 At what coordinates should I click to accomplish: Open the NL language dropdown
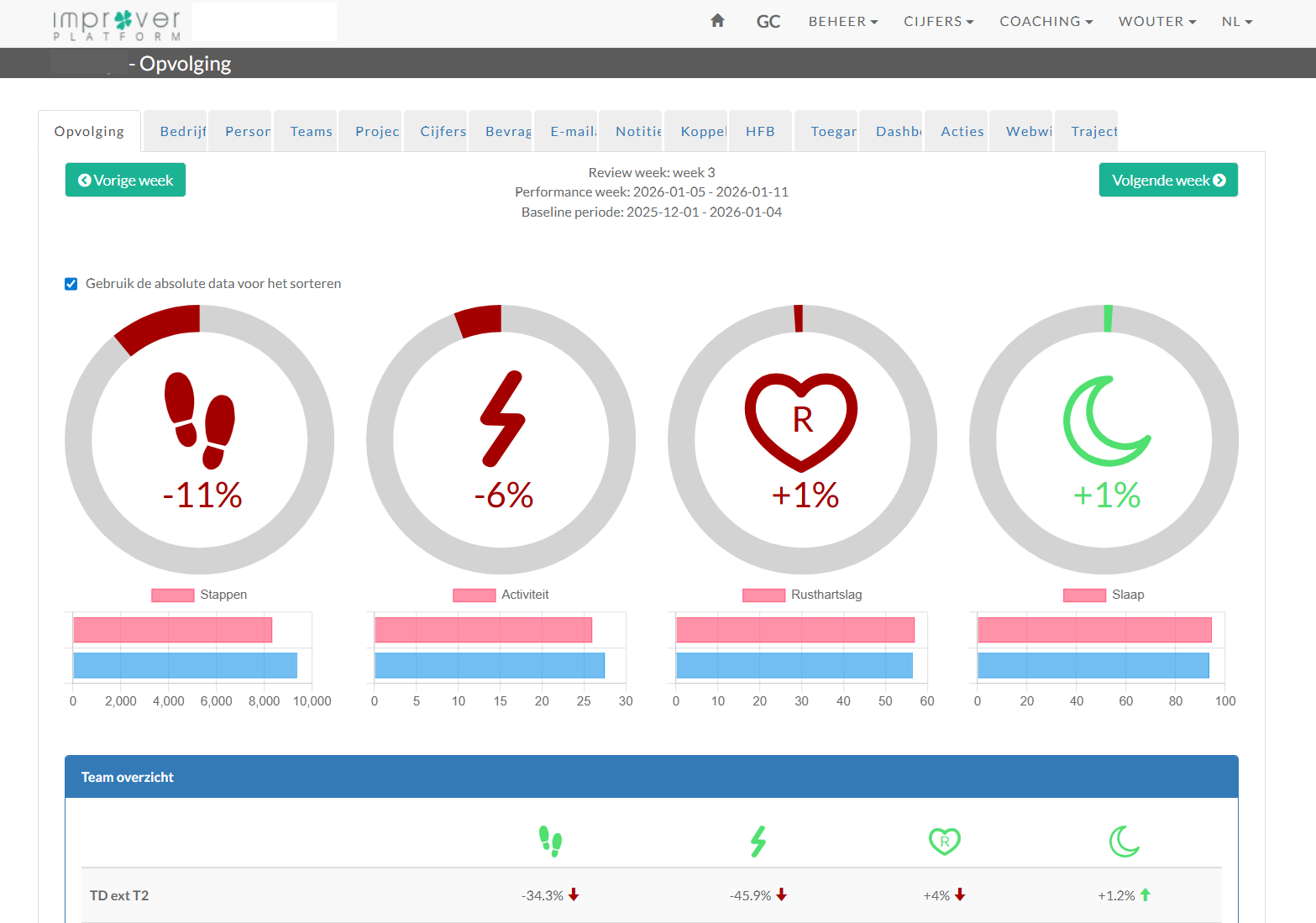1236,22
